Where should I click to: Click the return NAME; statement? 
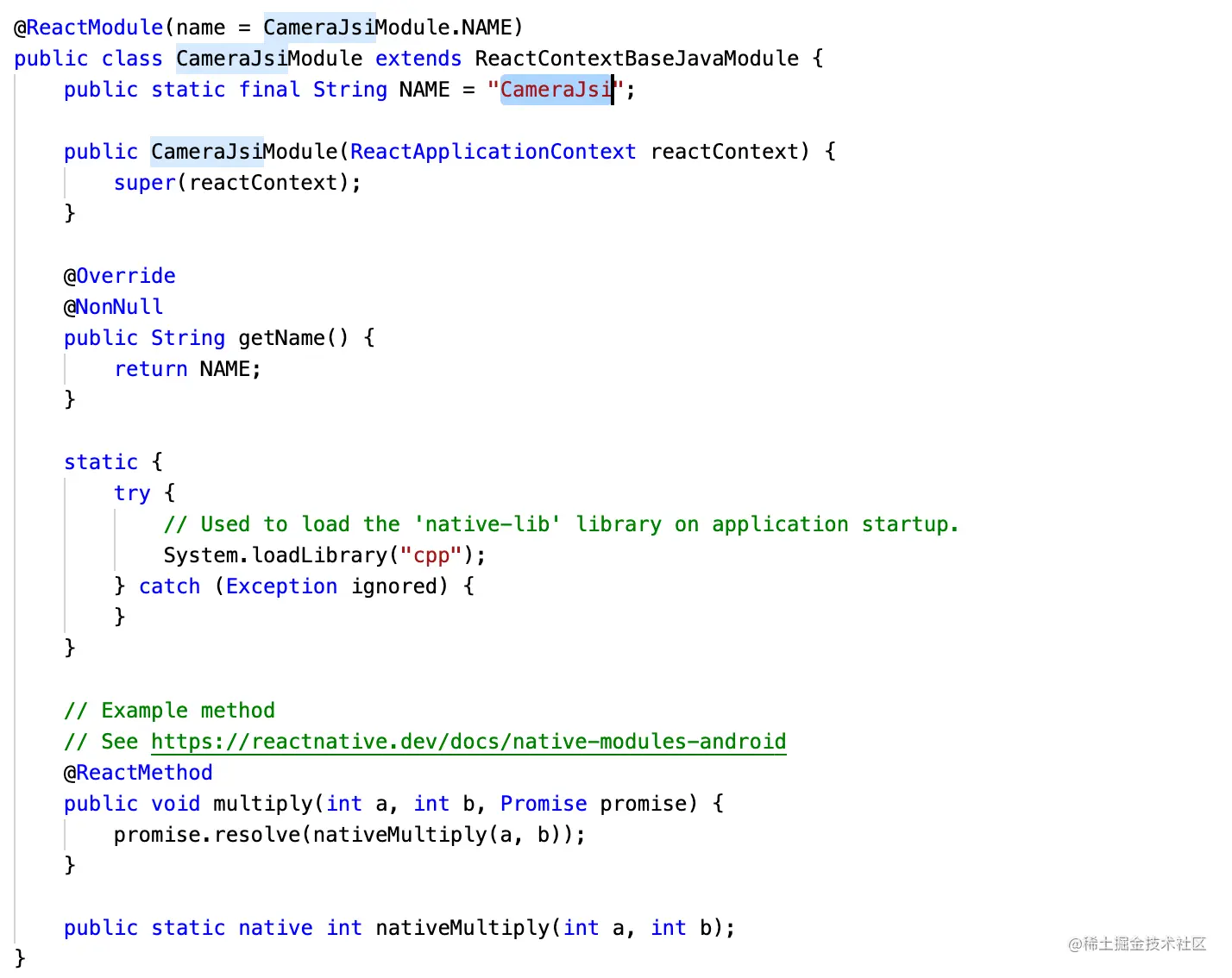coord(187,369)
